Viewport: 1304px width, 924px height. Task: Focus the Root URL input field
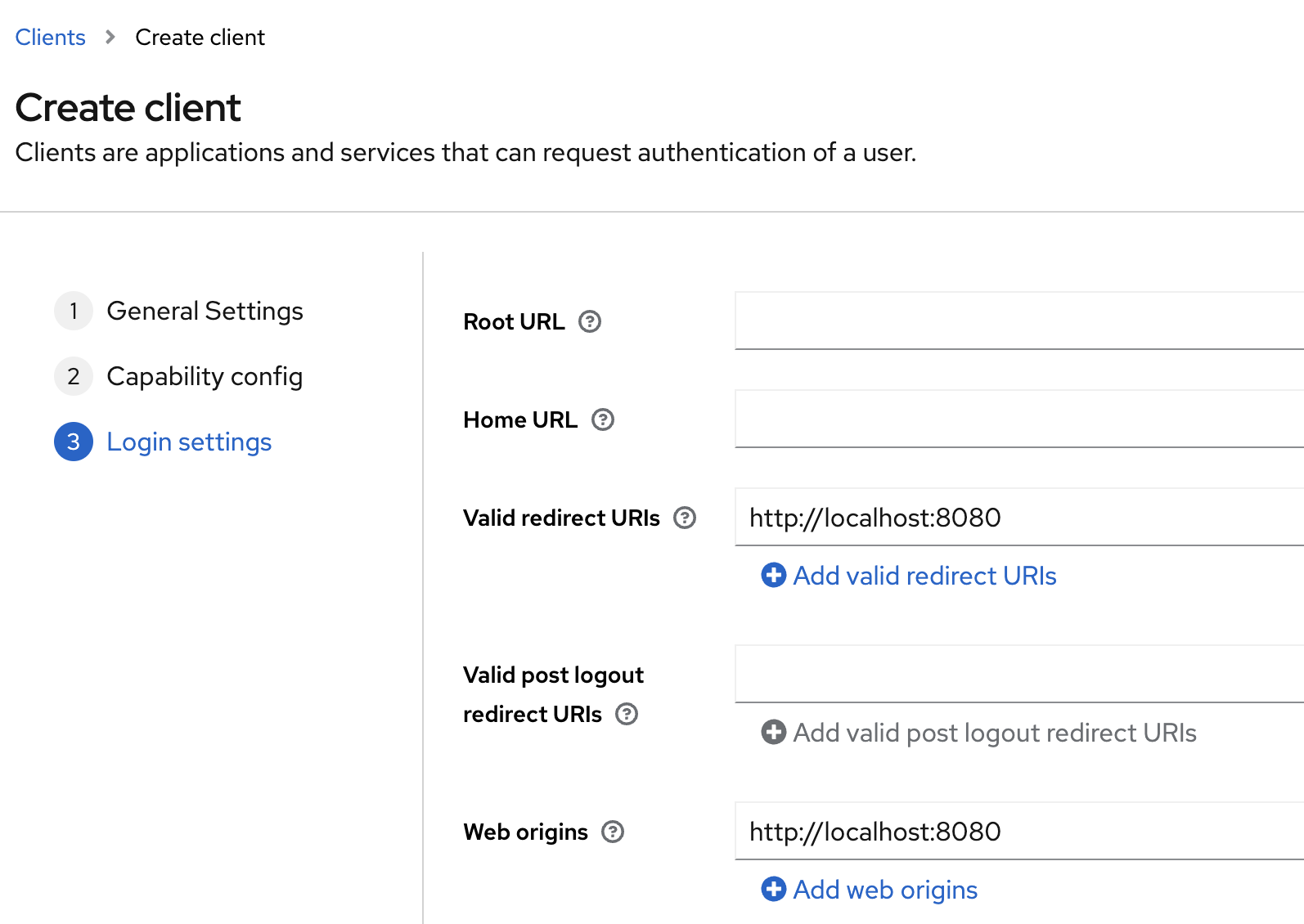[1019, 321]
